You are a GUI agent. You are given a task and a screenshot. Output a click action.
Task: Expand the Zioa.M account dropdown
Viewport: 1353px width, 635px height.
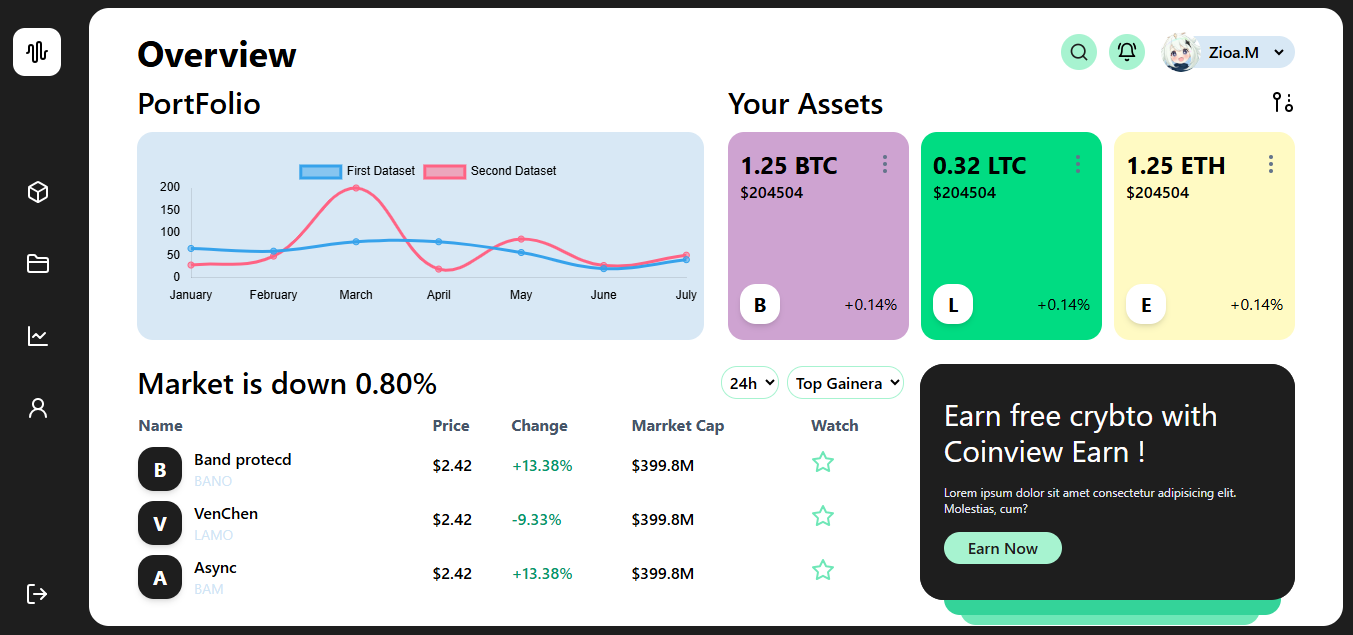coord(1279,52)
